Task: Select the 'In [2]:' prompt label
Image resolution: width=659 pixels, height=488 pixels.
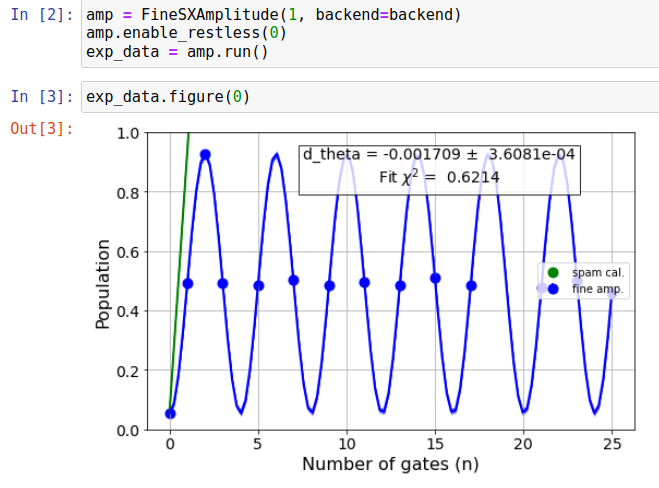Action: coord(42,15)
